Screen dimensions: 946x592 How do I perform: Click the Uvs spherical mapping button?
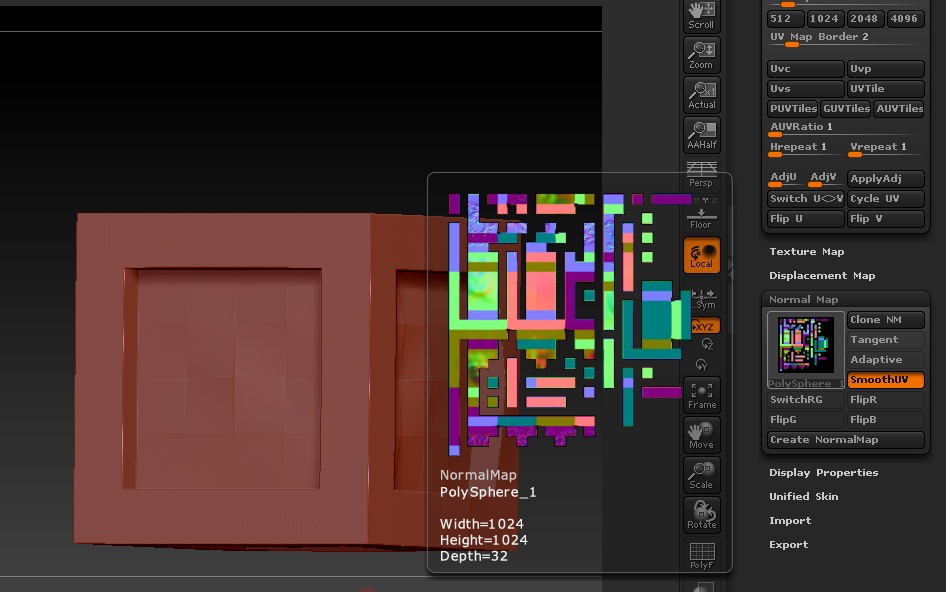click(x=805, y=89)
